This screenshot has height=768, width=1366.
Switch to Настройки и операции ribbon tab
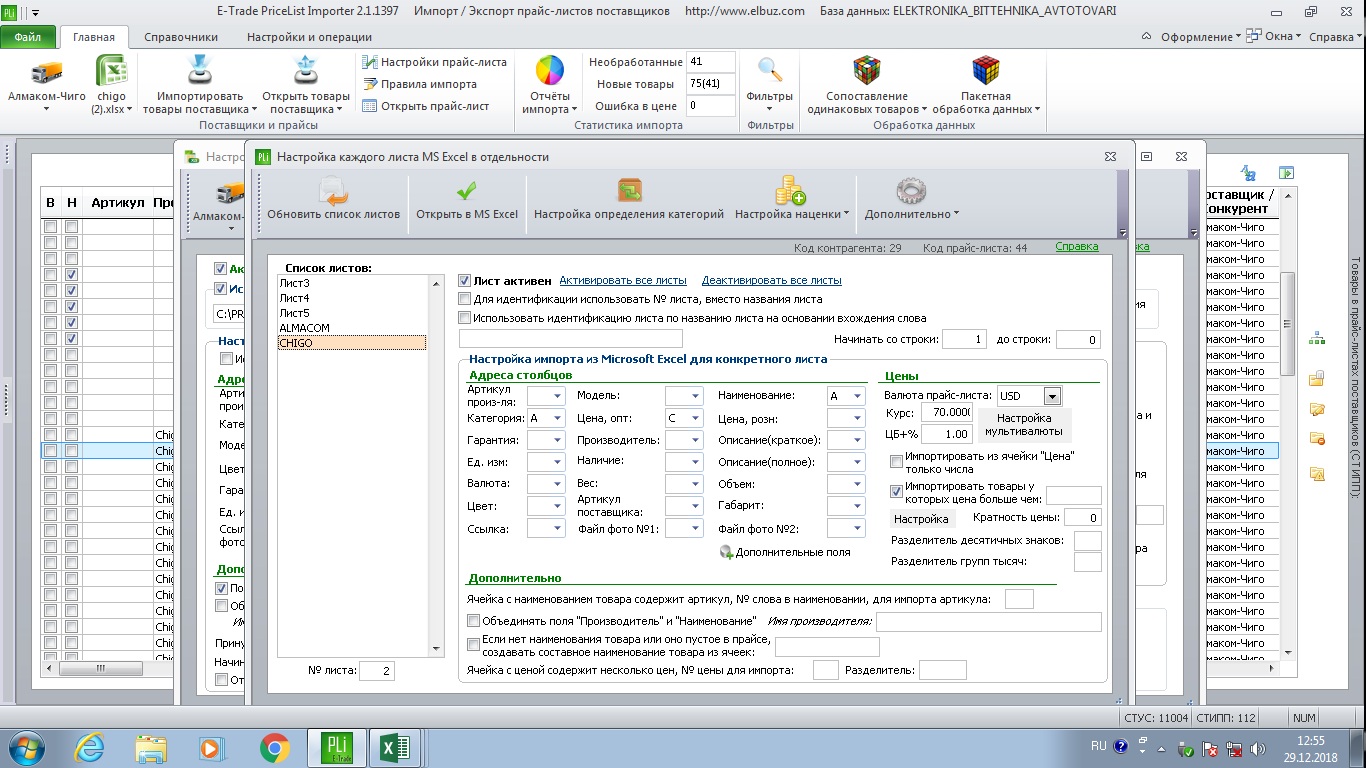click(x=309, y=37)
